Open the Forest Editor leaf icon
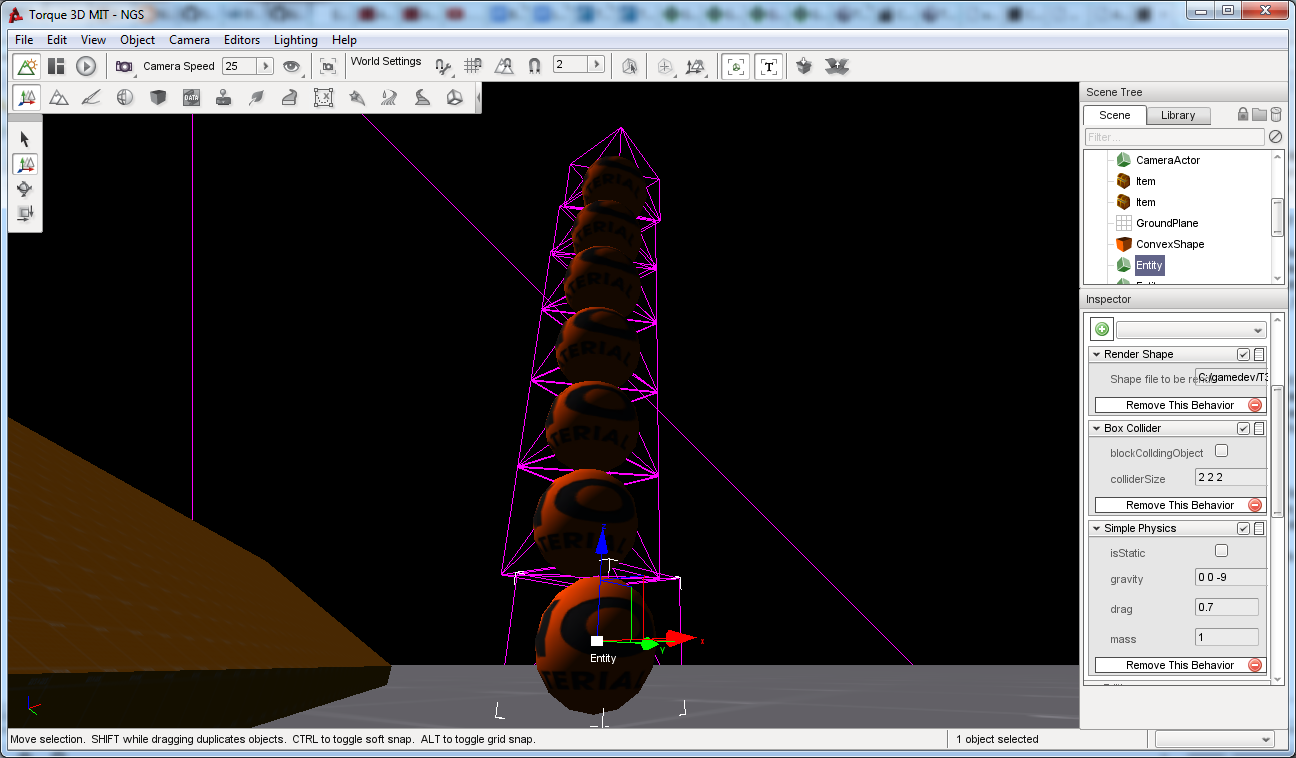This screenshot has height=758, width=1296. (257, 97)
